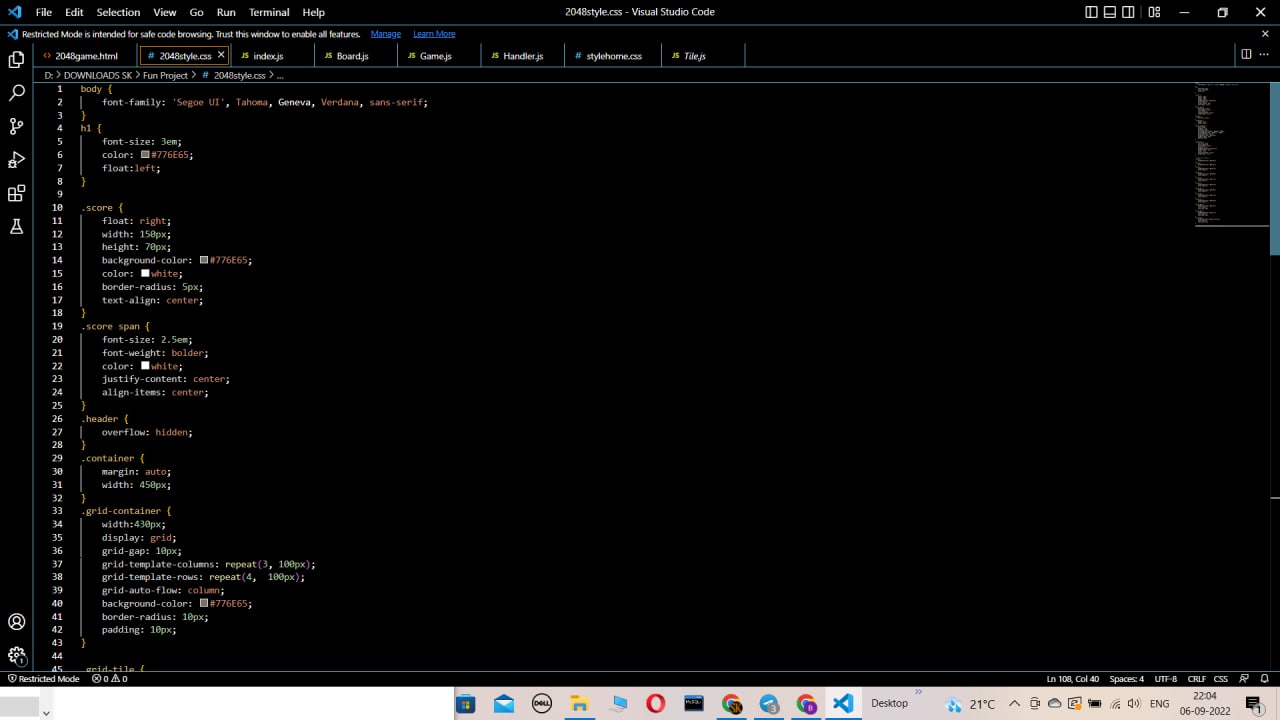Show hidden system tray icons chevron

pos(1014,704)
